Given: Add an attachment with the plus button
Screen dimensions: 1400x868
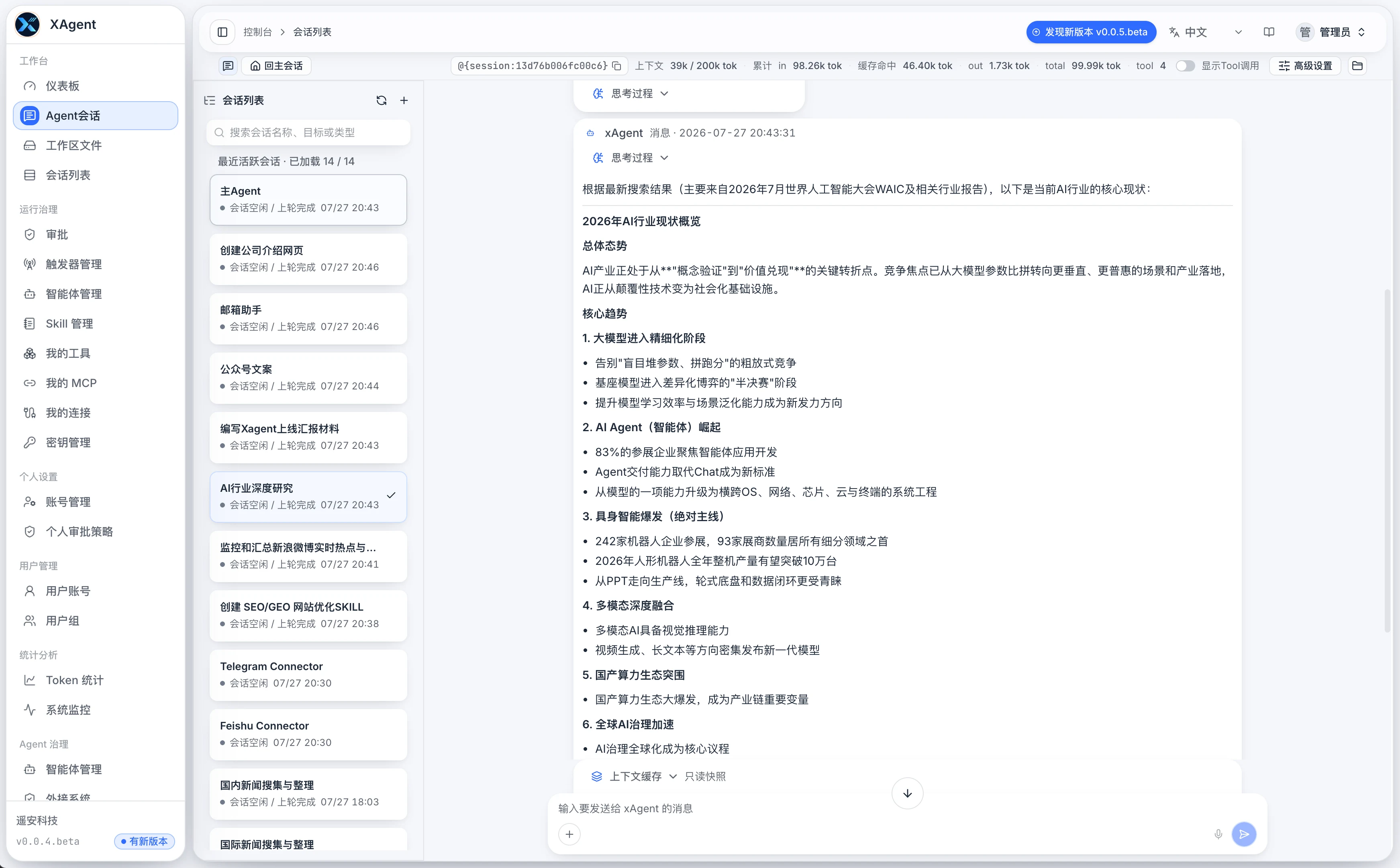Looking at the screenshot, I should (569, 834).
